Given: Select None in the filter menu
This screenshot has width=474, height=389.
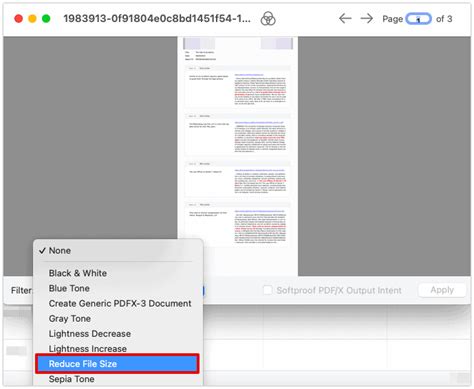Looking at the screenshot, I should click(118, 251).
